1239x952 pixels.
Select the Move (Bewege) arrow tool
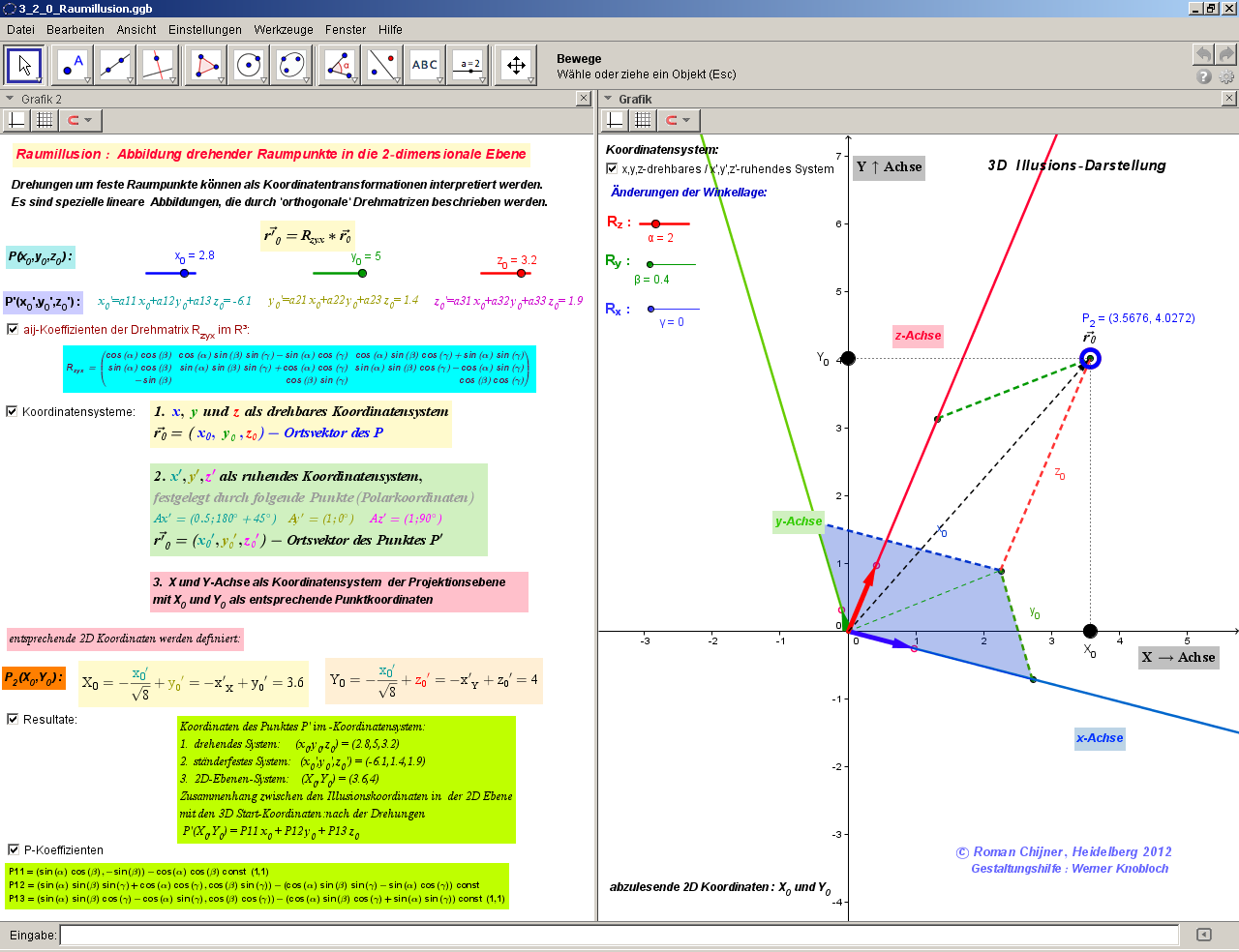point(25,66)
